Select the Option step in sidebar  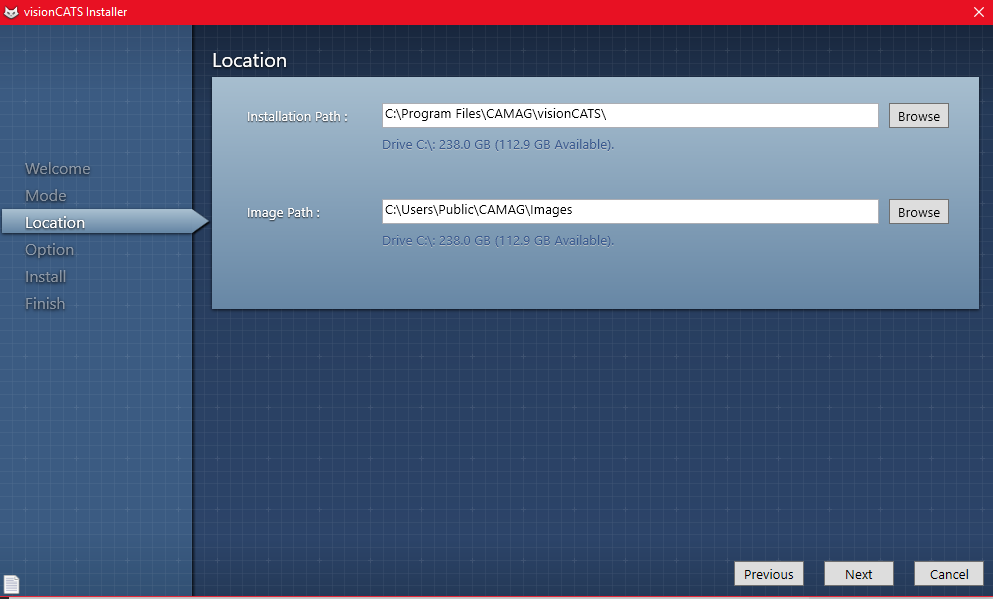[x=49, y=249]
